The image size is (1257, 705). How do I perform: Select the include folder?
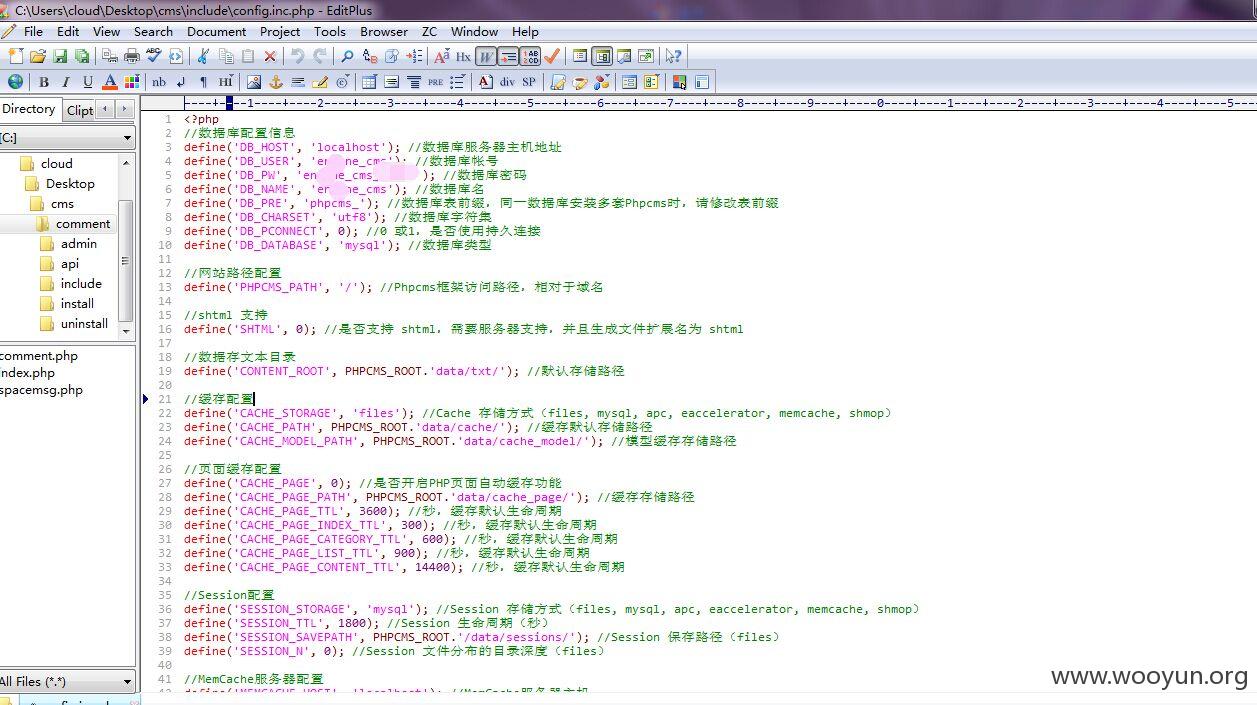[x=81, y=283]
